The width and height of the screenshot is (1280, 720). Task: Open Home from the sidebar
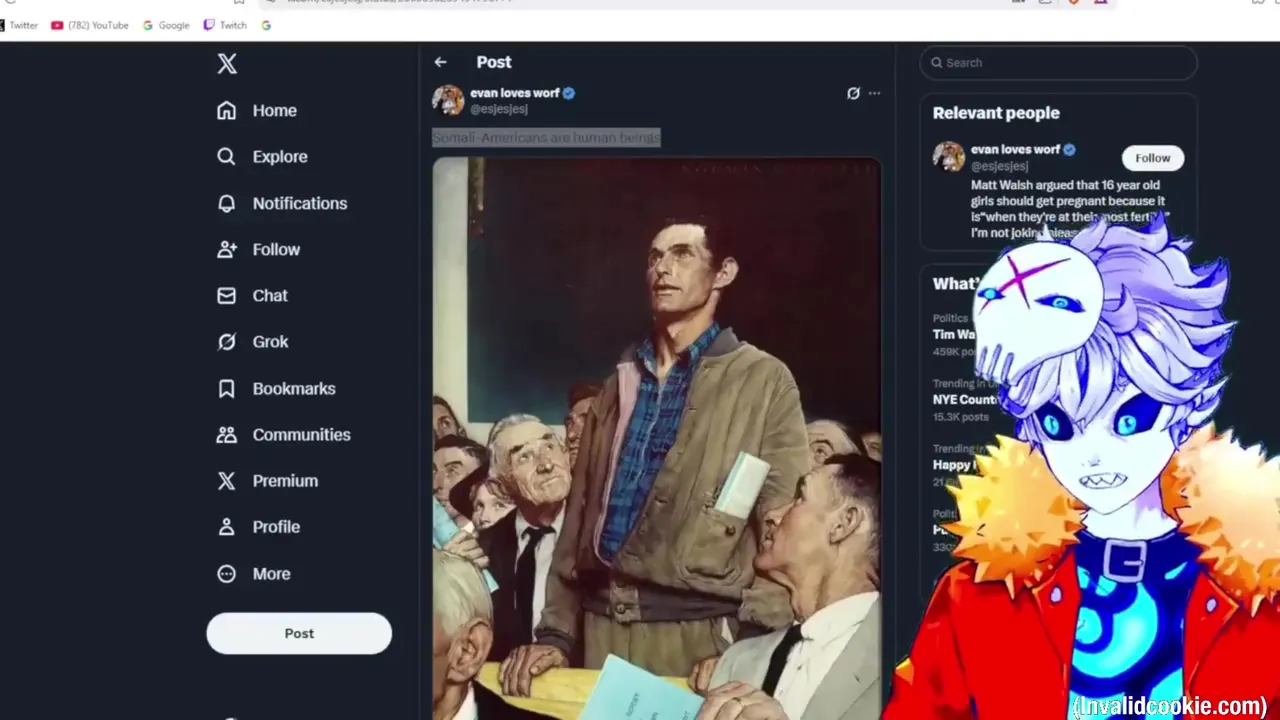257,110
